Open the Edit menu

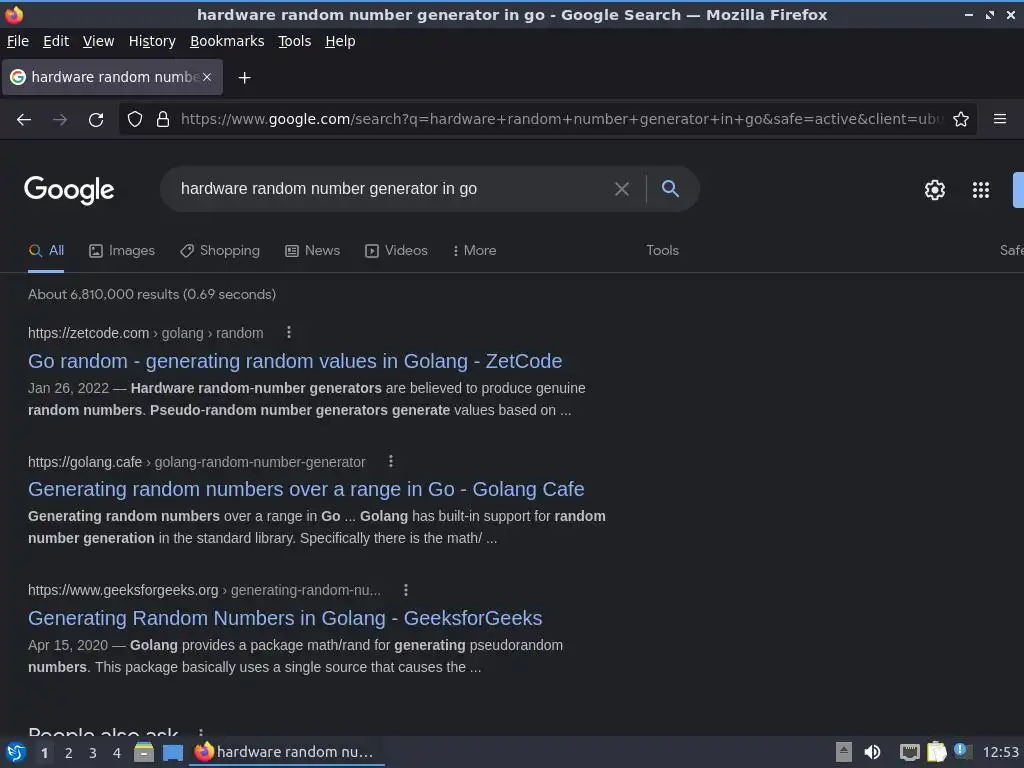pos(56,41)
